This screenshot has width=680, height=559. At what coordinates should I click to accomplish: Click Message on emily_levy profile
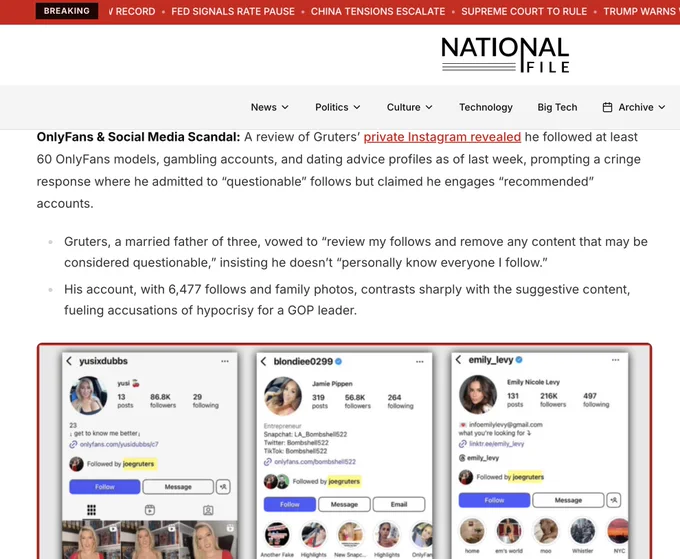click(x=568, y=500)
